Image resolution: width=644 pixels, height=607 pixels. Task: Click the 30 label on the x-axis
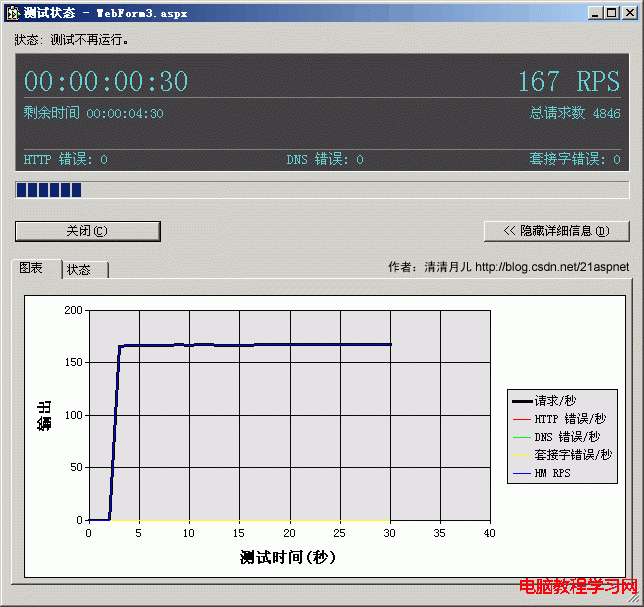(x=389, y=533)
